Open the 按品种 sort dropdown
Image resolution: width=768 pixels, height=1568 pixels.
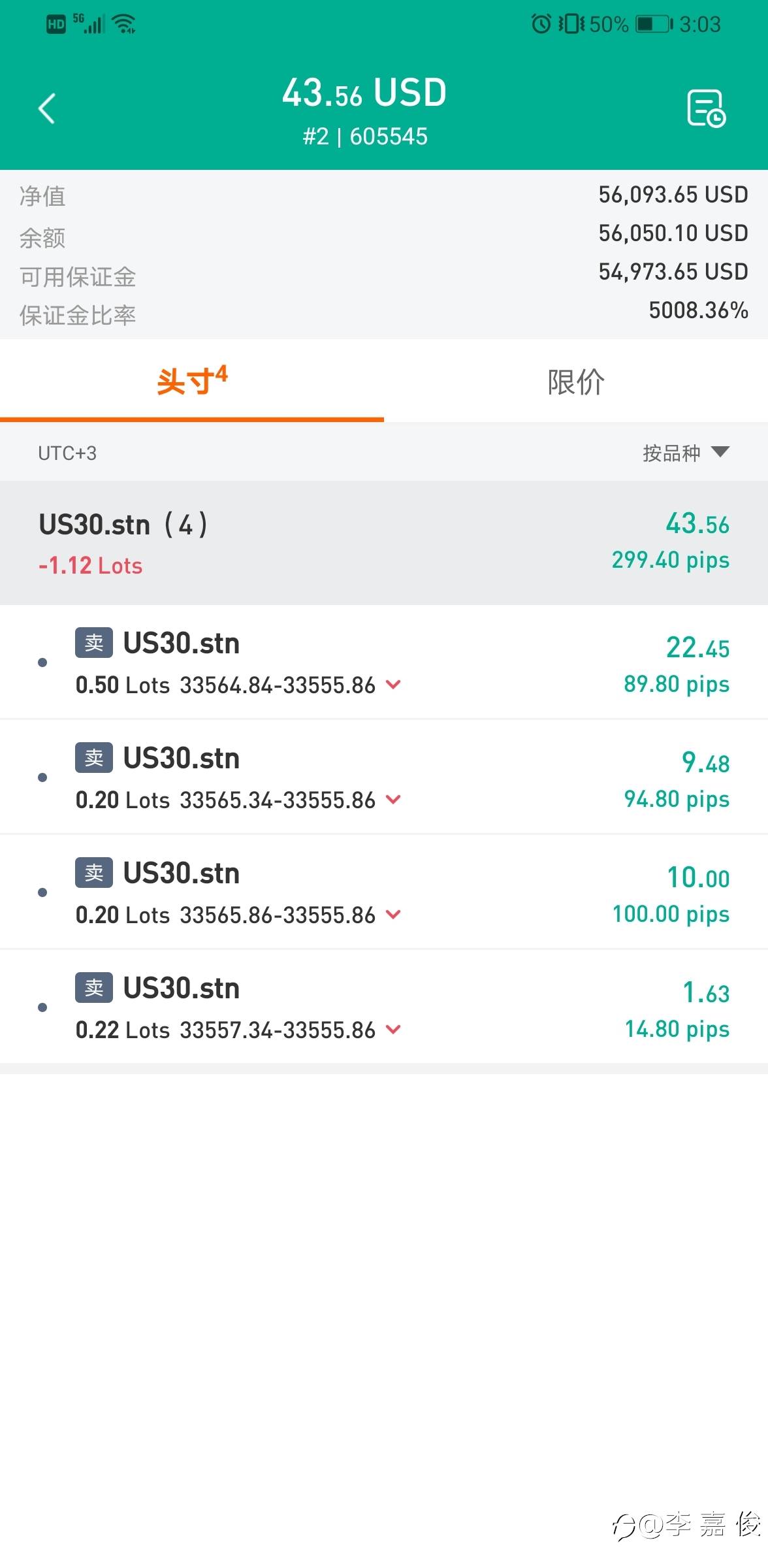(x=685, y=453)
